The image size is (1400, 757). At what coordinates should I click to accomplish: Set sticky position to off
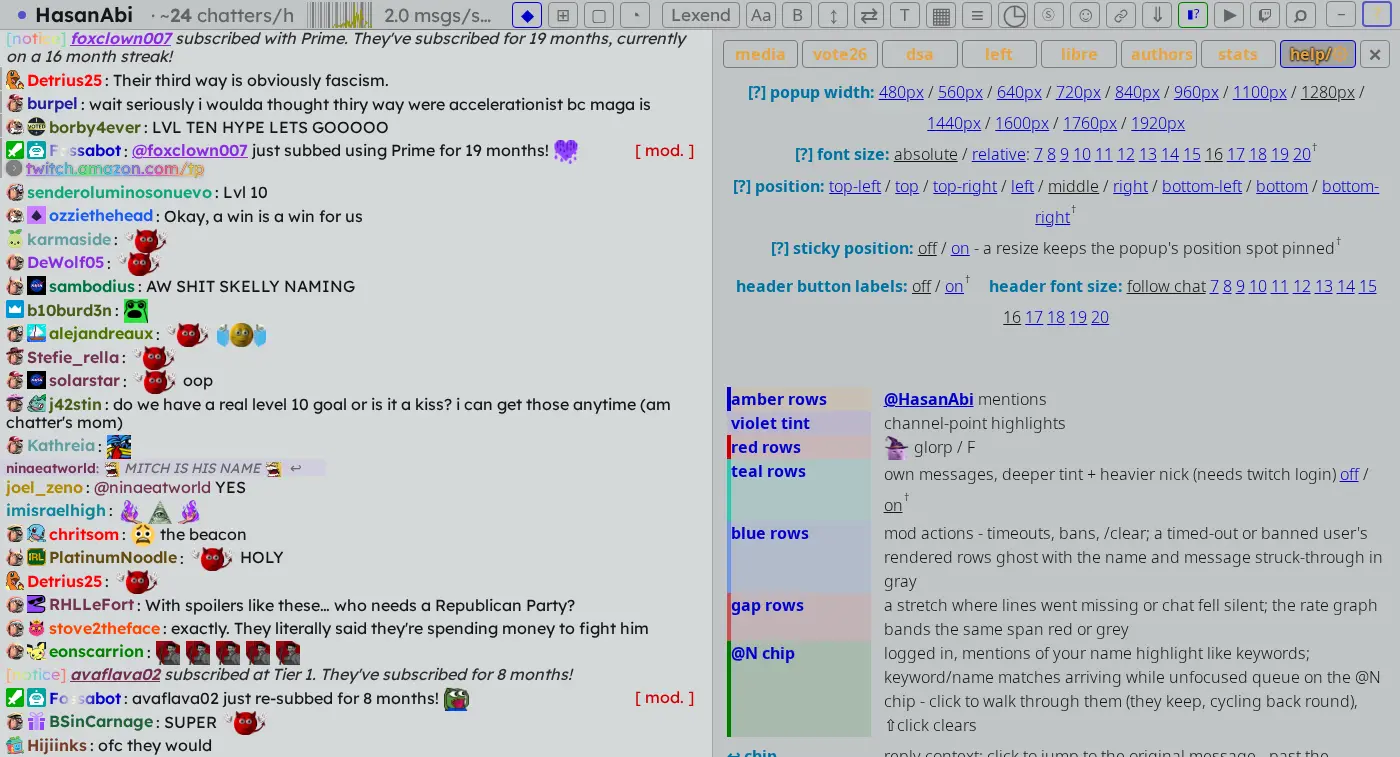click(x=928, y=248)
